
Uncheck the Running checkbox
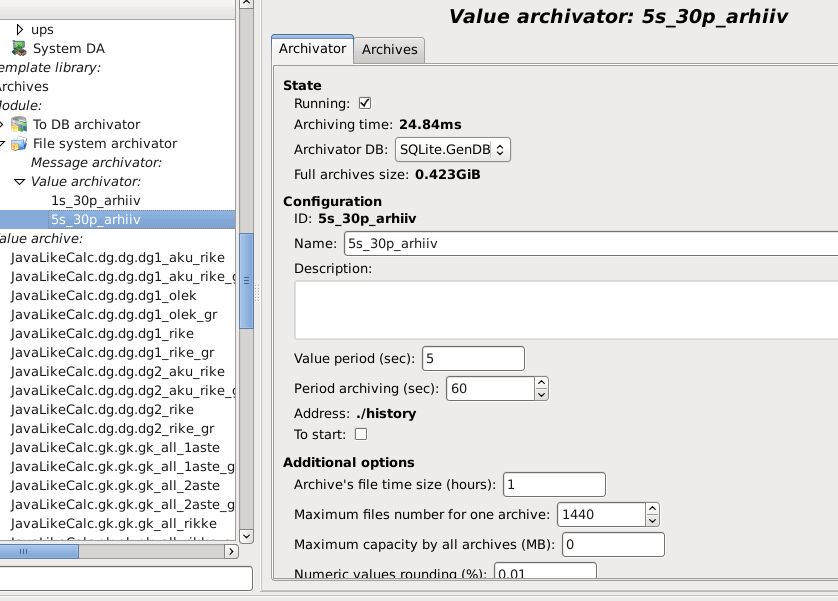(365, 103)
